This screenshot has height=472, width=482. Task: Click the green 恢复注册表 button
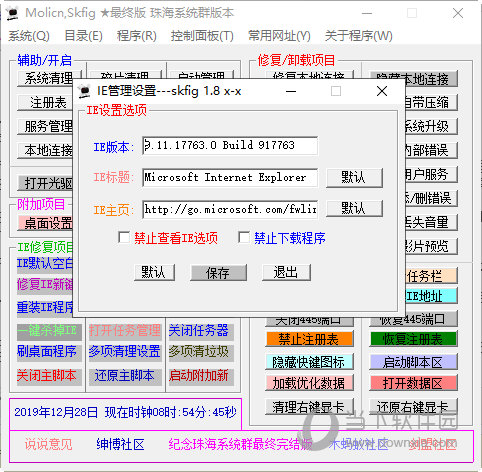pos(413,339)
